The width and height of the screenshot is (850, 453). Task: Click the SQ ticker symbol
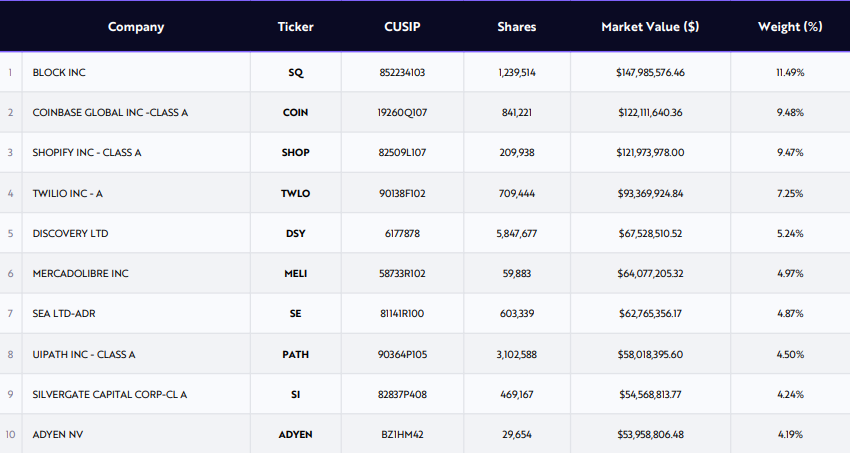295,73
